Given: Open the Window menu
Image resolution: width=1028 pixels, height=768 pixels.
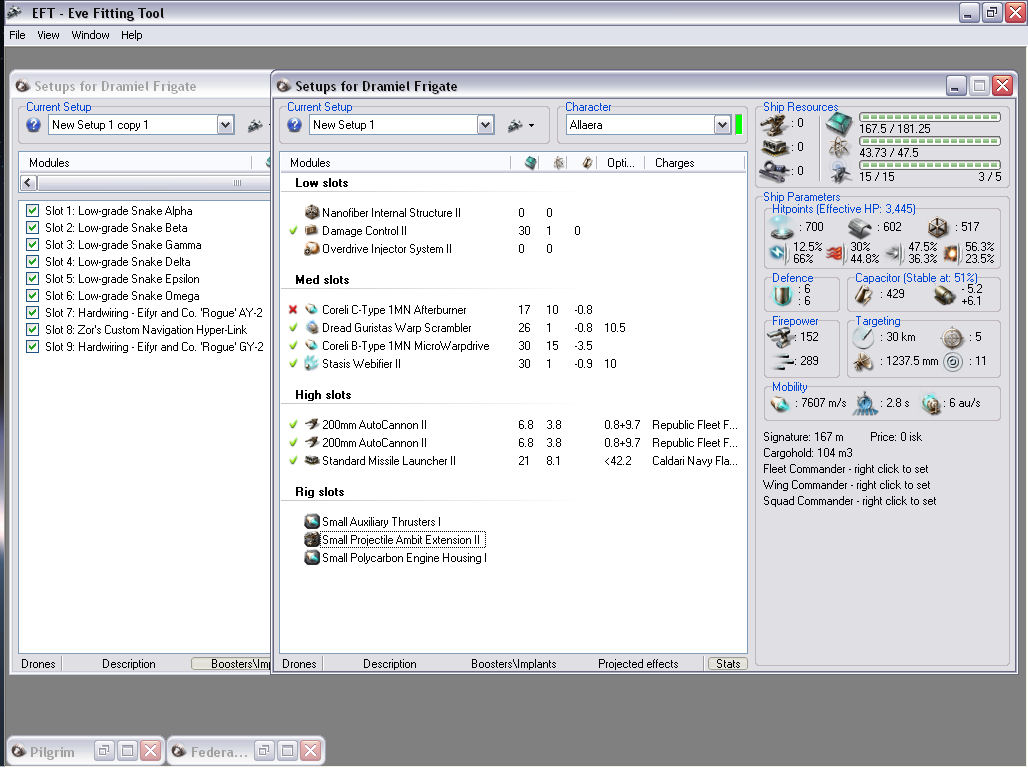Looking at the screenshot, I should [90, 35].
